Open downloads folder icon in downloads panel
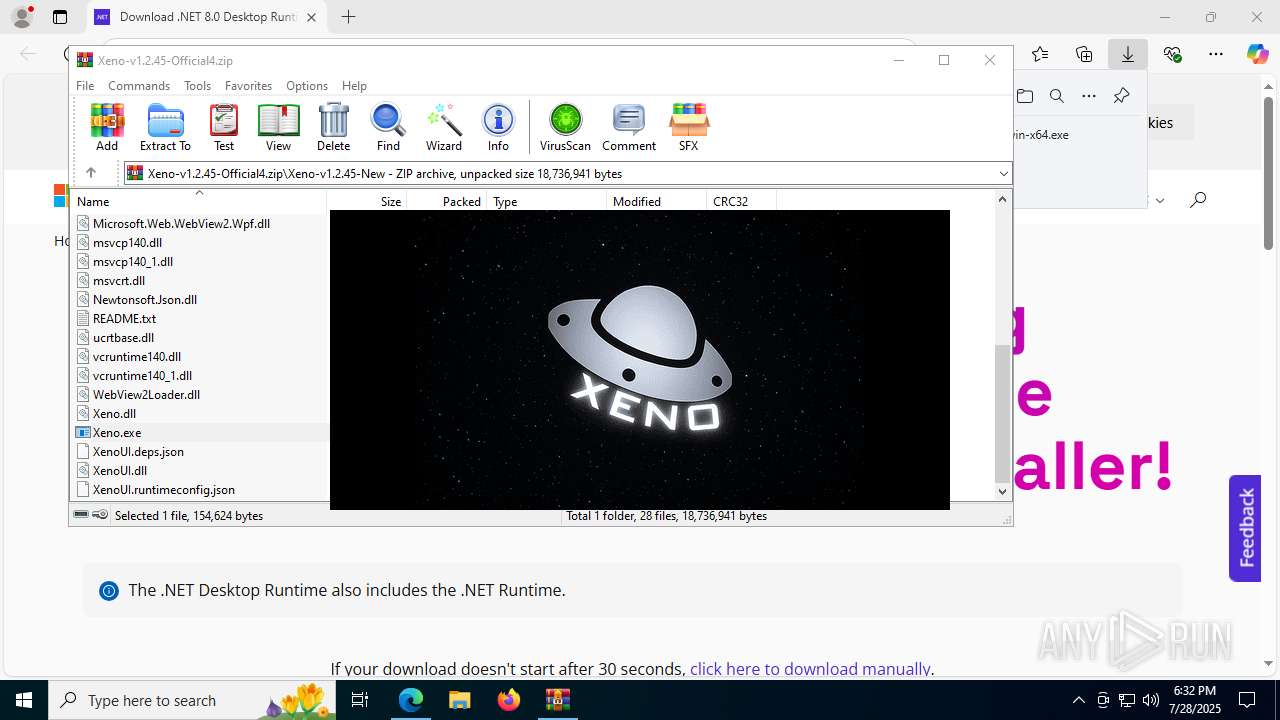The image size is (1280, 720). 1025,96
